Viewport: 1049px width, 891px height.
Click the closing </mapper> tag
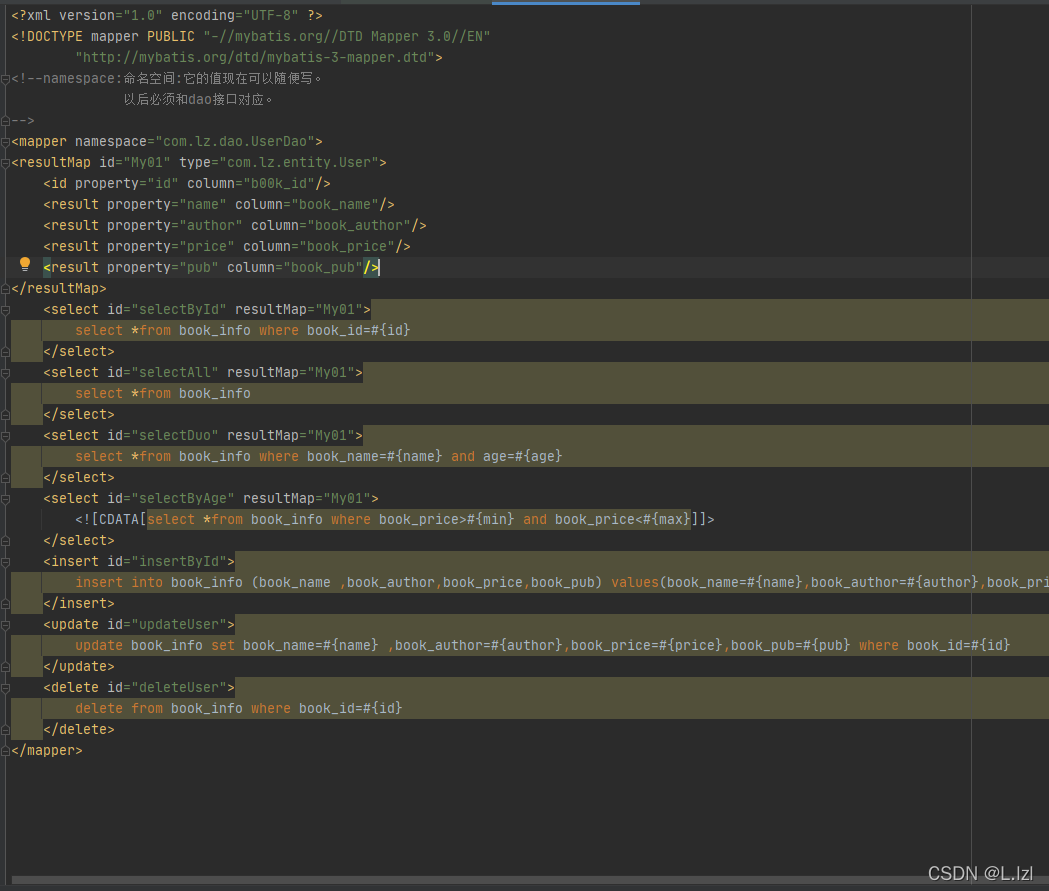click(47, 751)
